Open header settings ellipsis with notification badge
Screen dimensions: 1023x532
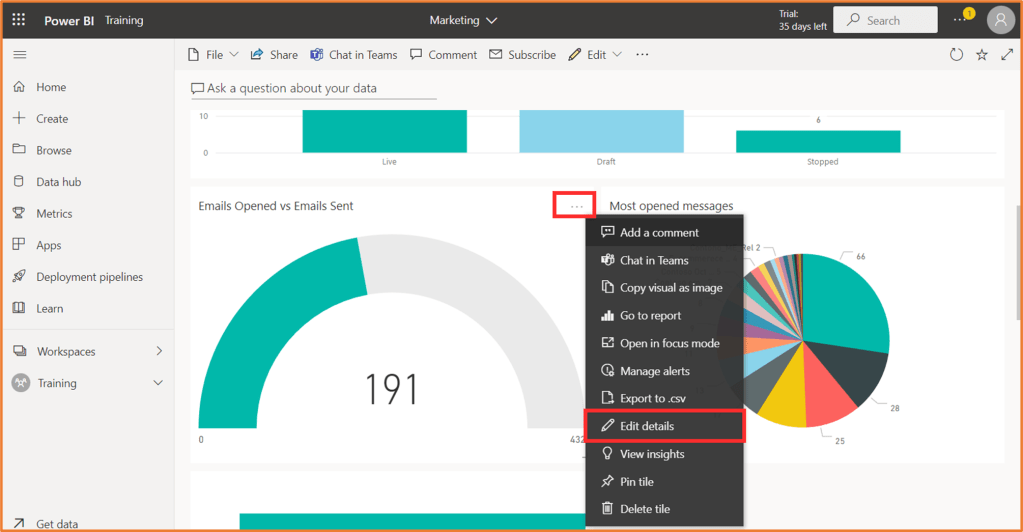click(962, 19)
